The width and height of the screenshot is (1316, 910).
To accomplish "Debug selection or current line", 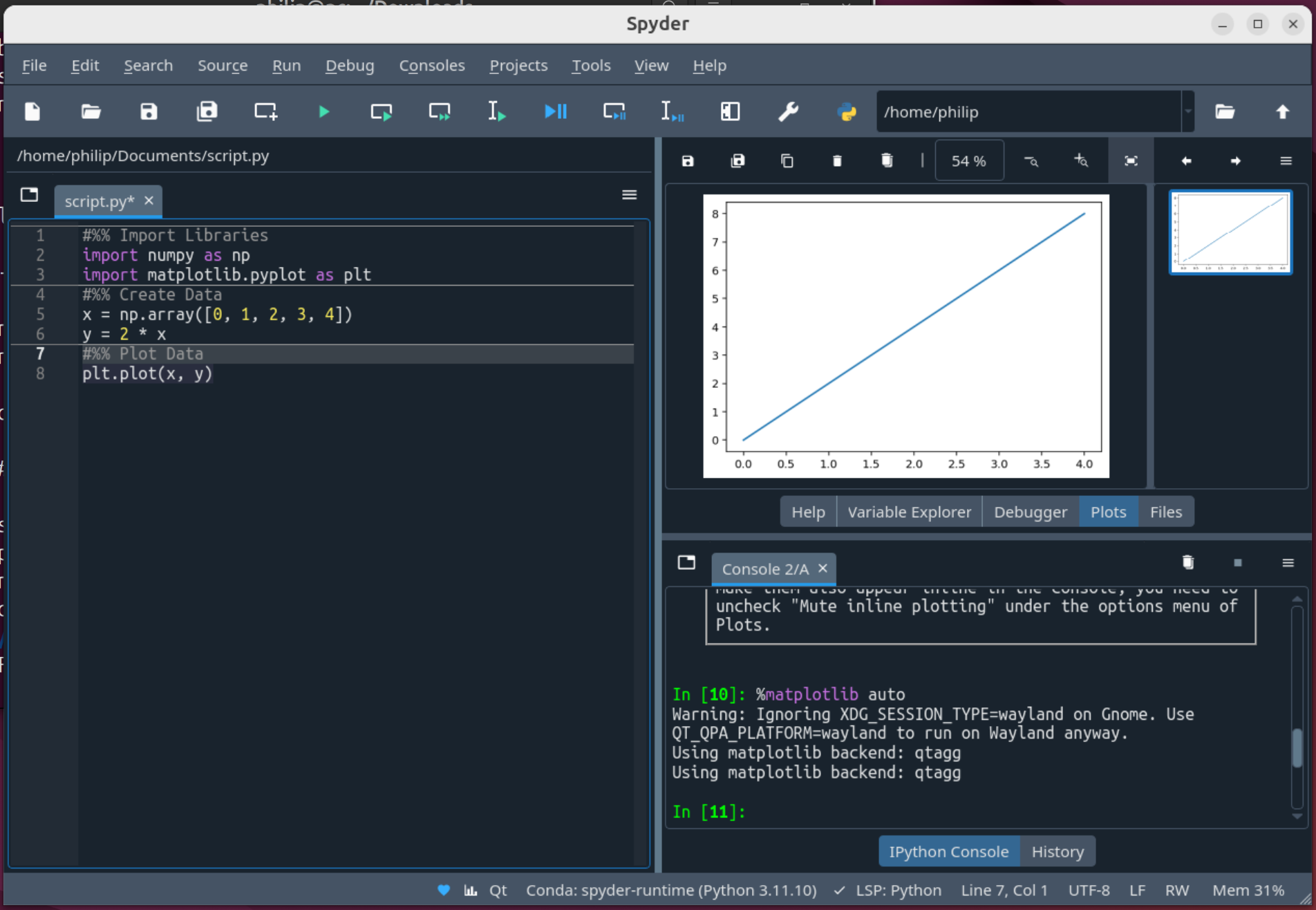I will 672,111.
